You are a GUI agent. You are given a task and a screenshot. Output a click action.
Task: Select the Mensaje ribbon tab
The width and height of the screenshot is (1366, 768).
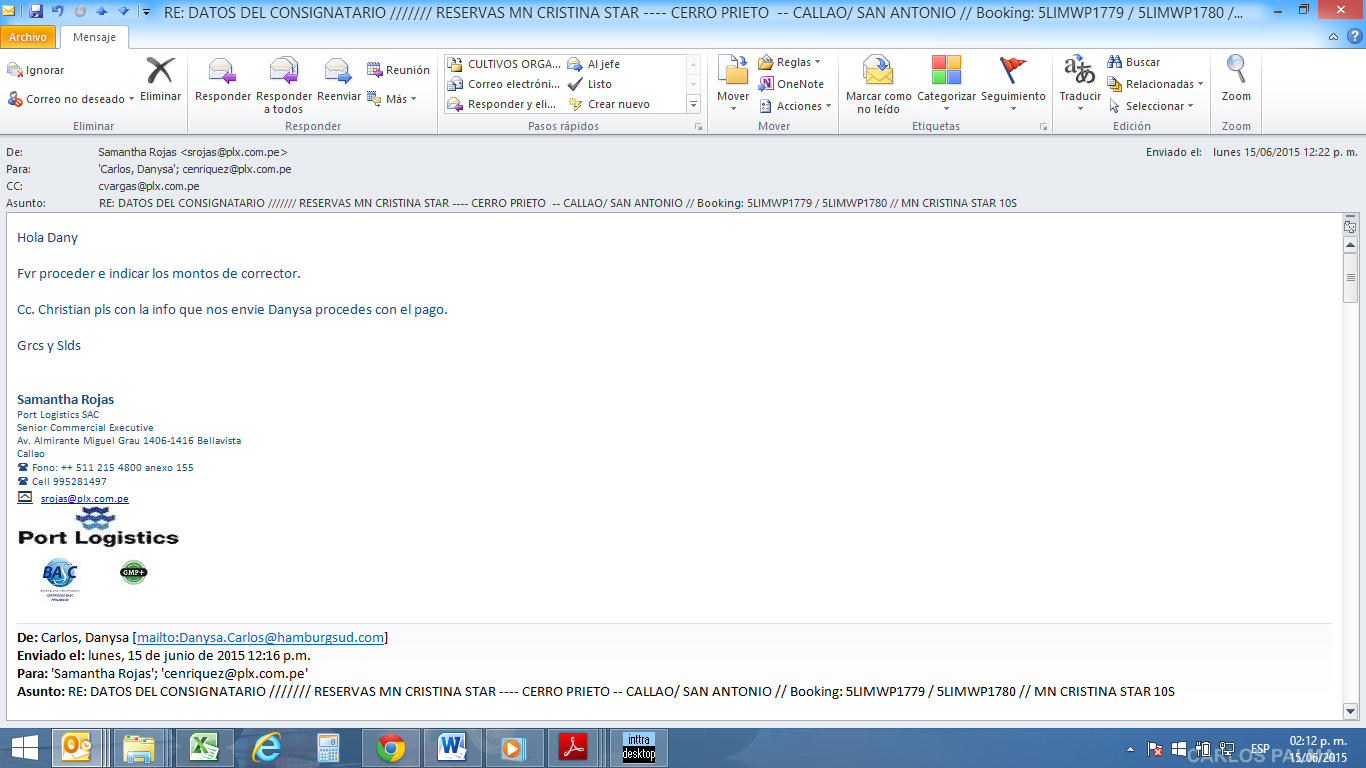(x=94, y=37)
